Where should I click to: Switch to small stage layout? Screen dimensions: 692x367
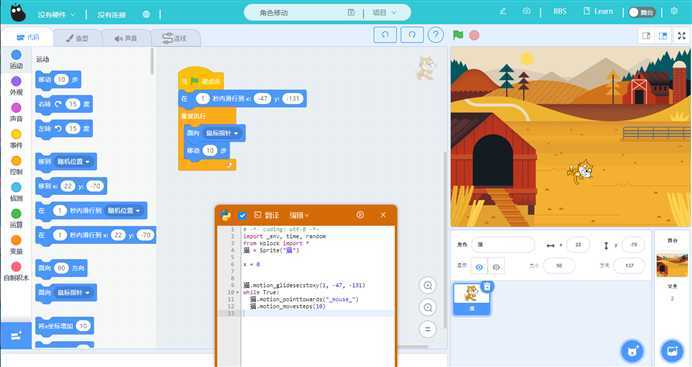point(647,36)
